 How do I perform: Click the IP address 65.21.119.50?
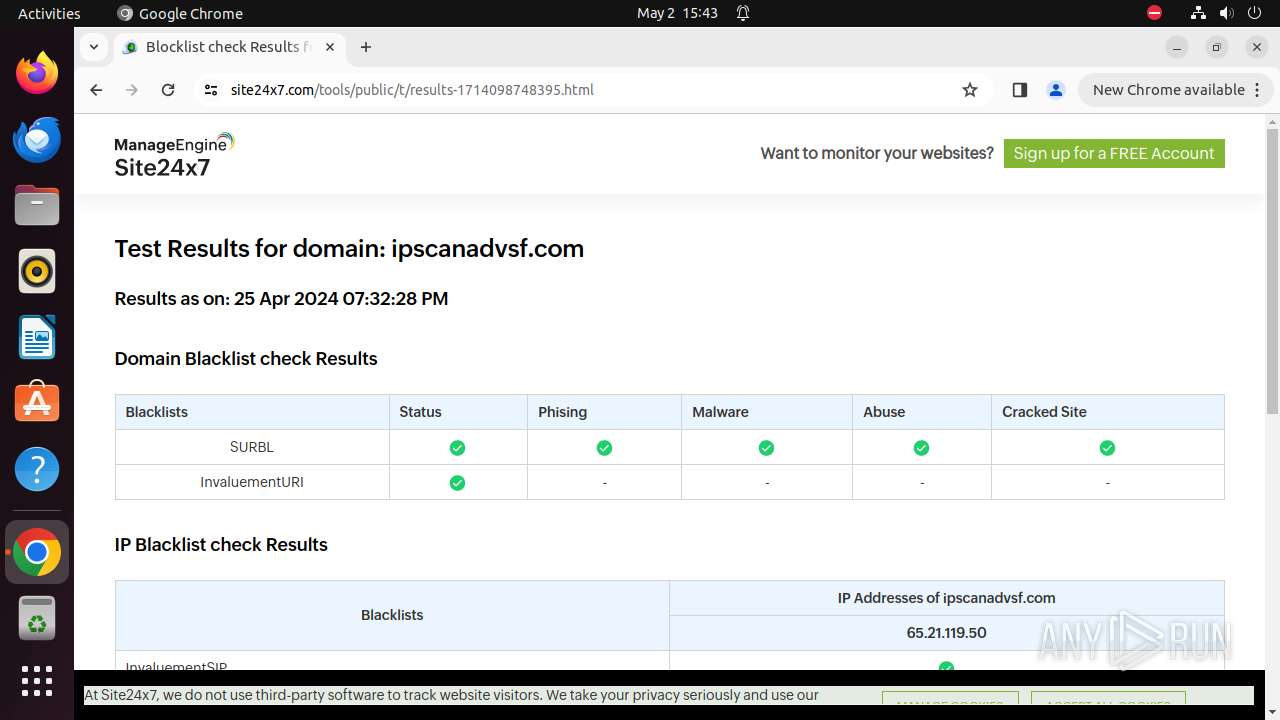tap(946, 633)
